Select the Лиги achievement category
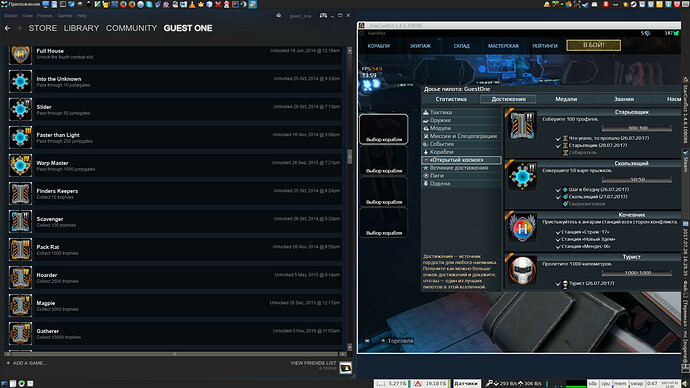 pos(461,176)
